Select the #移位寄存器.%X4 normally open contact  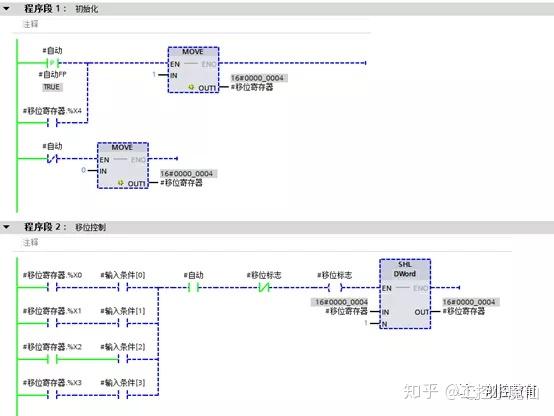coord(52,123)
